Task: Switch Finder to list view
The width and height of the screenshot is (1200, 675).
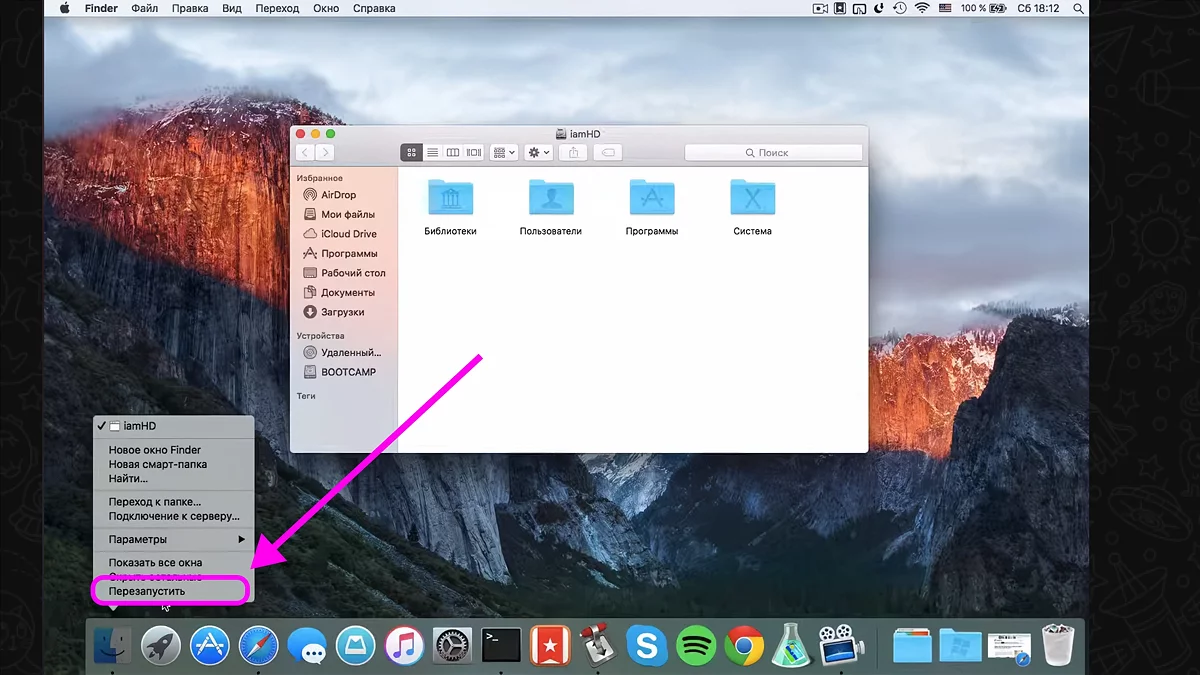Action: (x=432, y=152)
